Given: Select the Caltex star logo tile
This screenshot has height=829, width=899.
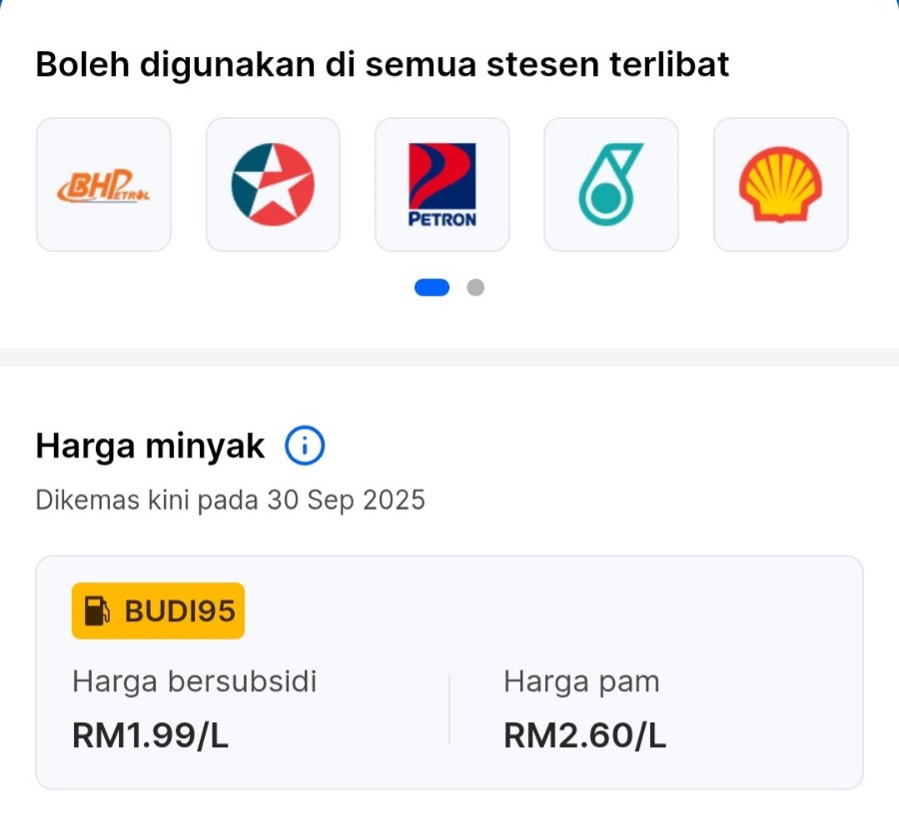Looking at the screenshot, I should click(273, 185).
